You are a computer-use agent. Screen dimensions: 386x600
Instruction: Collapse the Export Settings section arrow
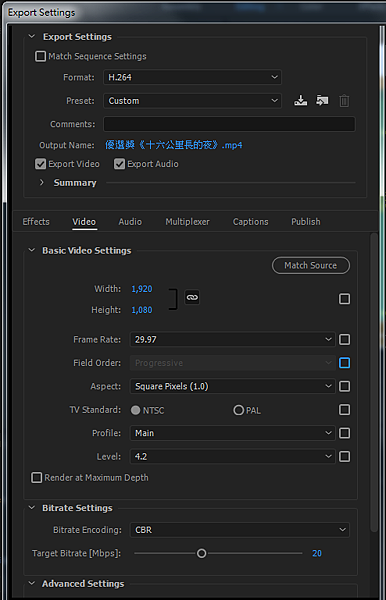click(32, 36)
